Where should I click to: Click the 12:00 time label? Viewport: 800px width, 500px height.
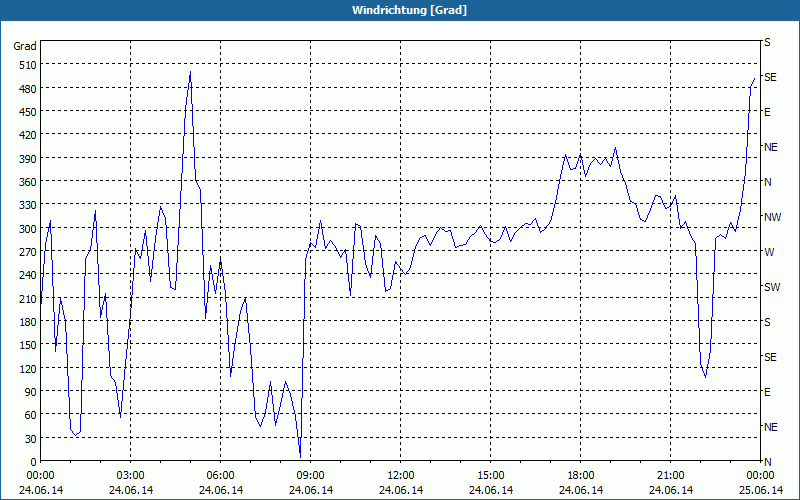(x=401, y=475)
